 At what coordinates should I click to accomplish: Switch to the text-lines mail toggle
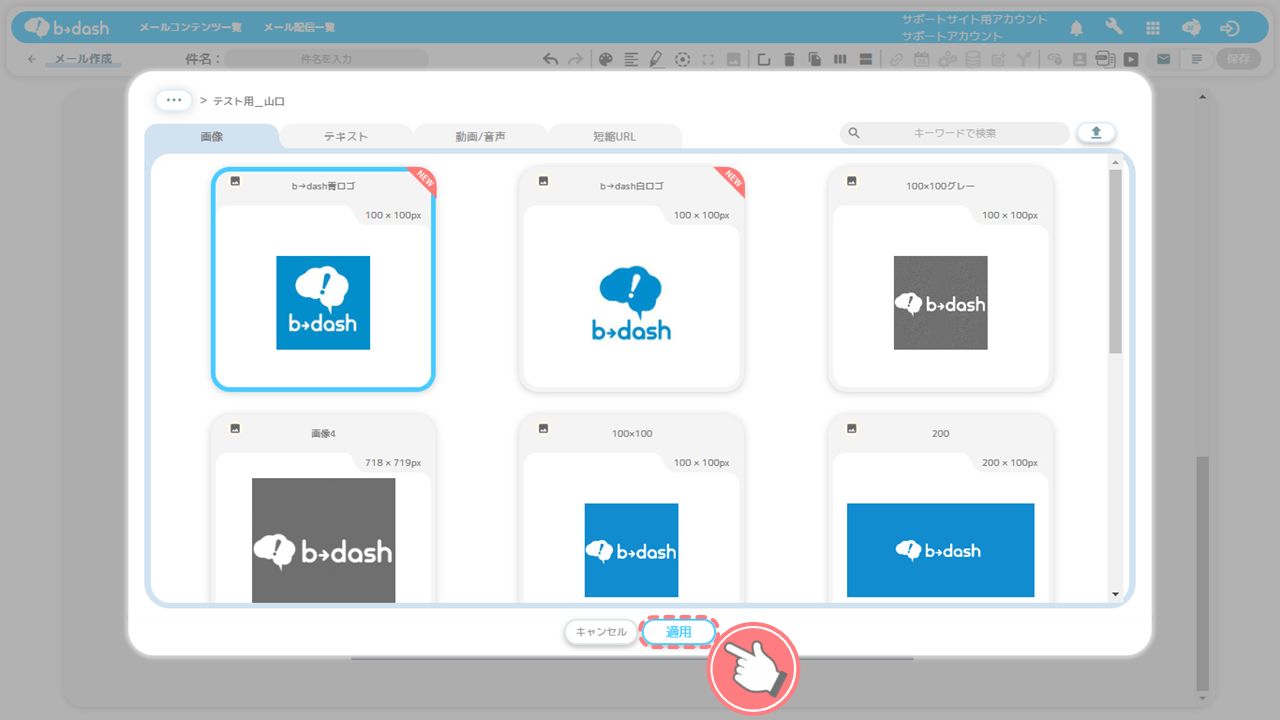(1196, 59)
